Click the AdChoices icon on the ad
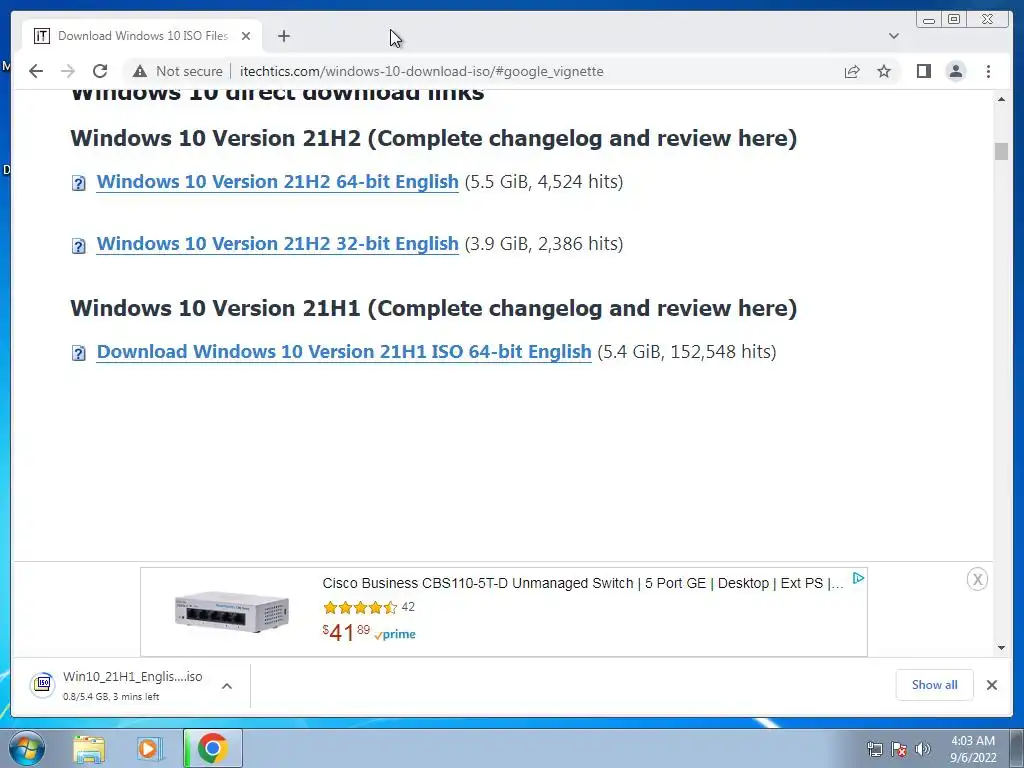 point(859,578)
